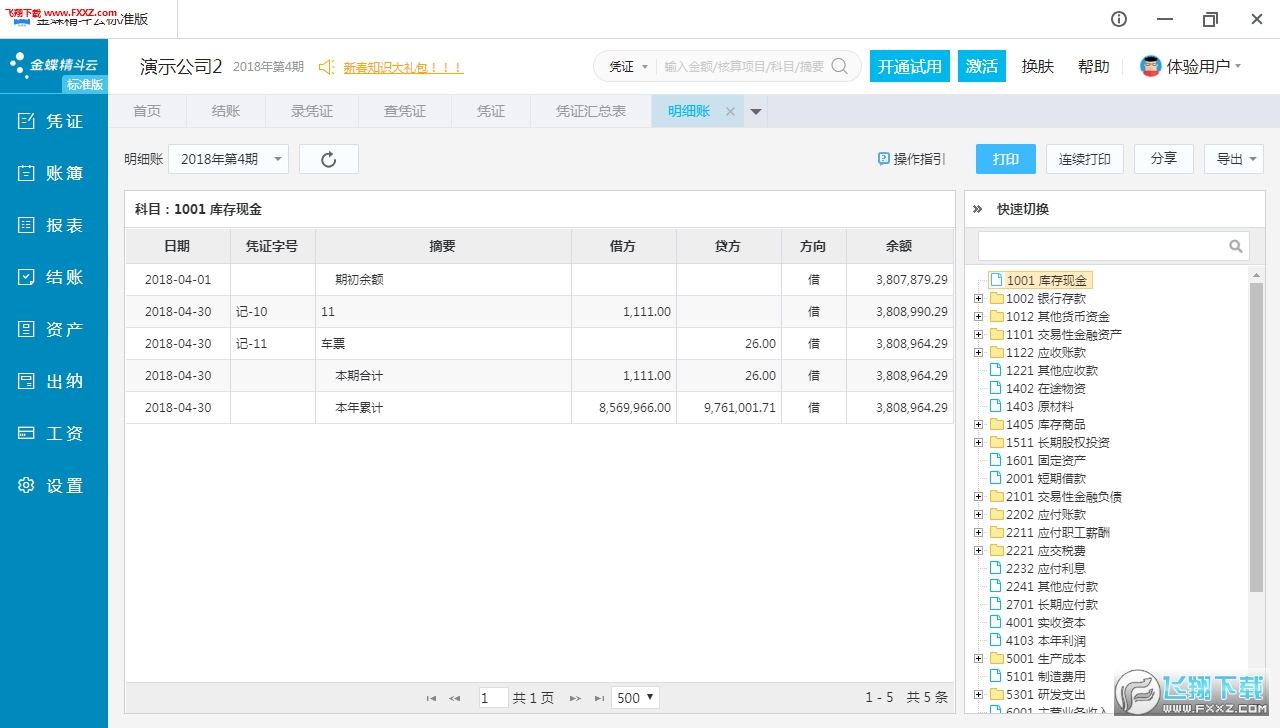Click the 帮助 help option
Screen dimensions: 1280x728
(x=1094, y=66)
